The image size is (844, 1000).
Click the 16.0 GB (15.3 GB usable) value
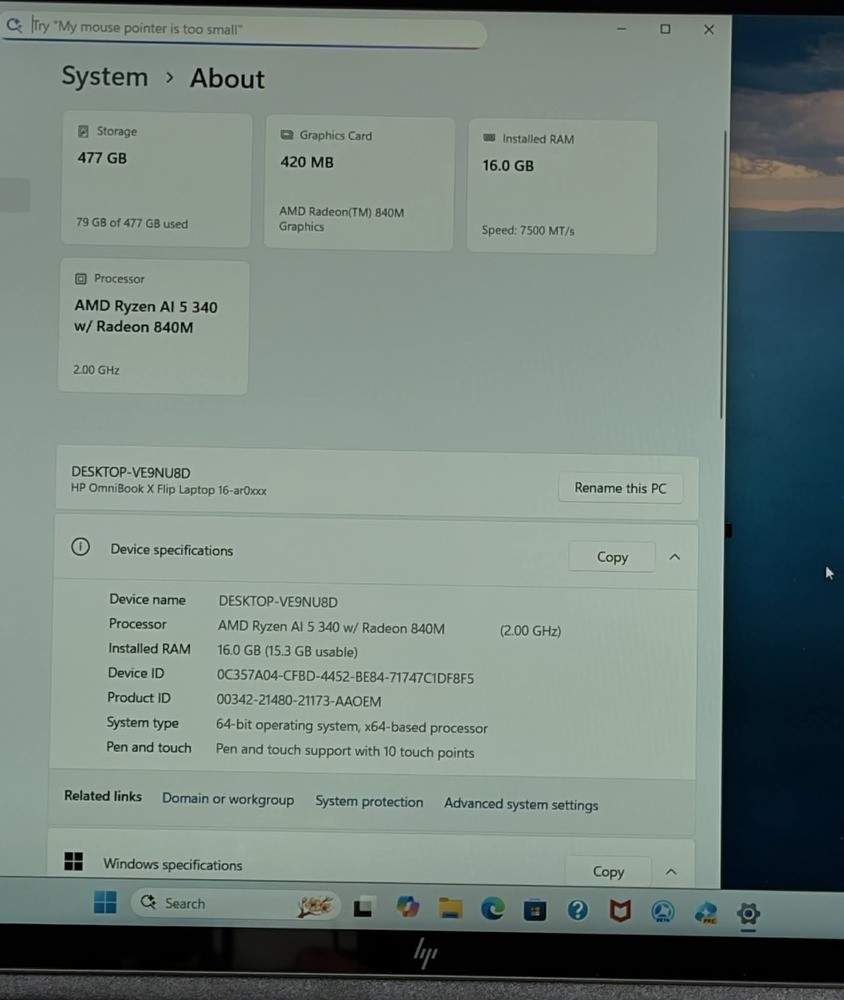(x=287, y=651)
